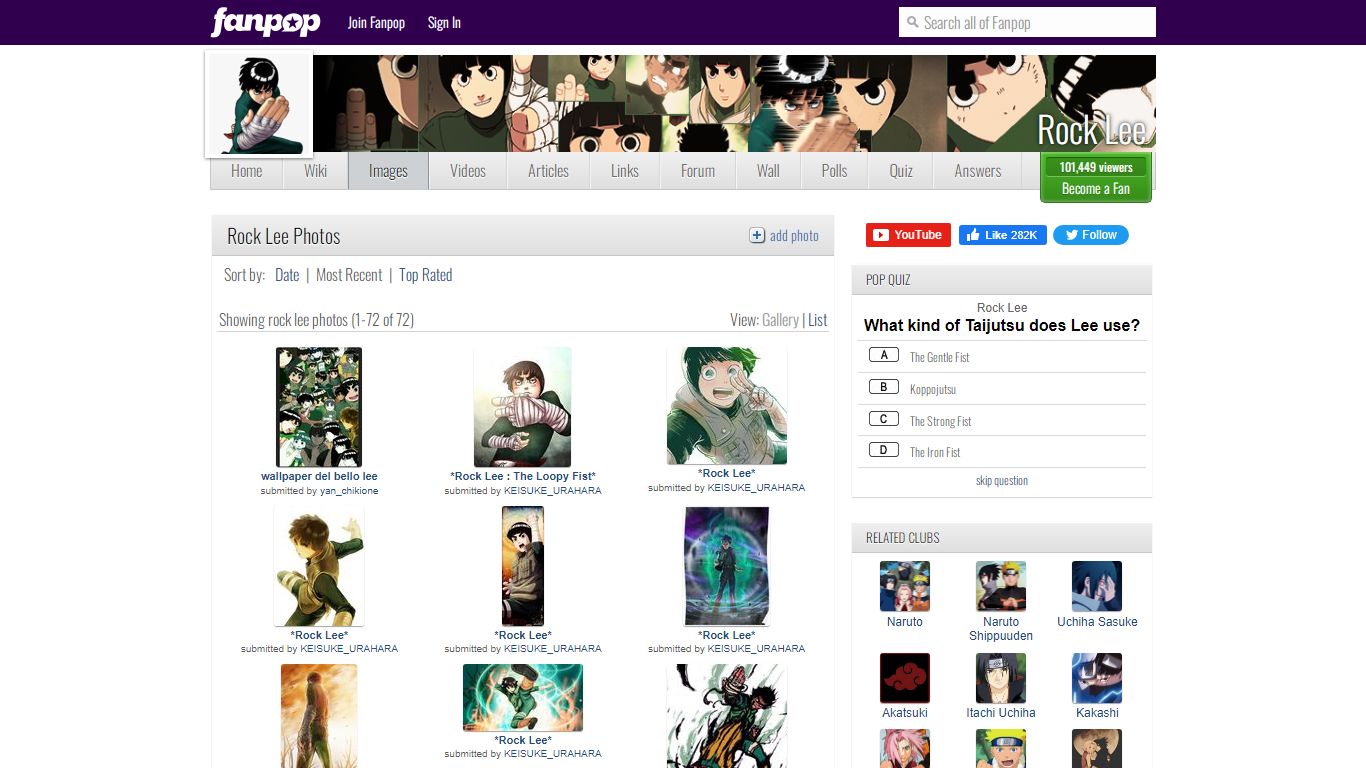This screenshot has width=1366, height=768.
Task: Open the Akatsuki club icon
Action: tap(905, 678)
